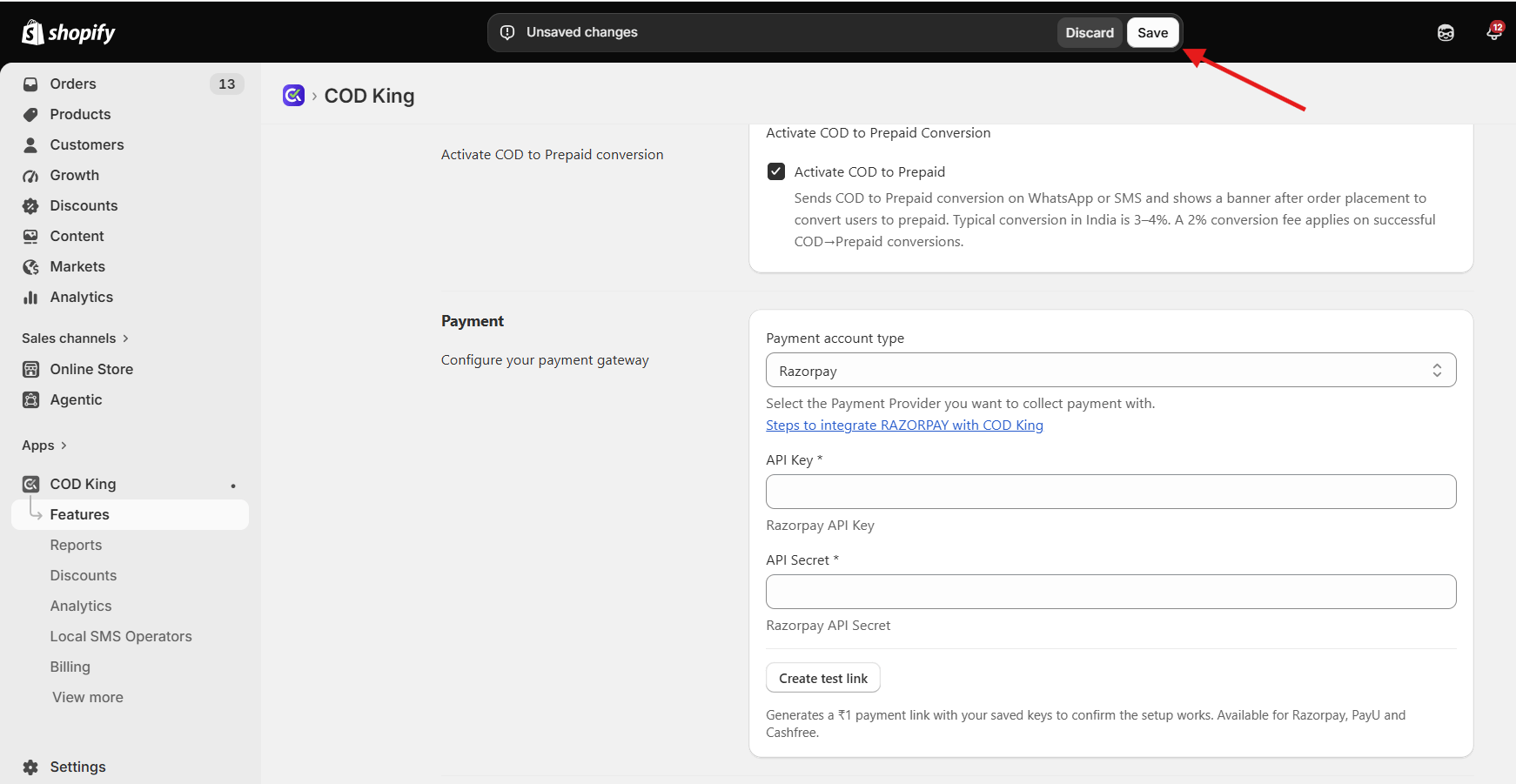Open Agentic sales channel
Screen dimensions: 1516x784
pos(76,399)
